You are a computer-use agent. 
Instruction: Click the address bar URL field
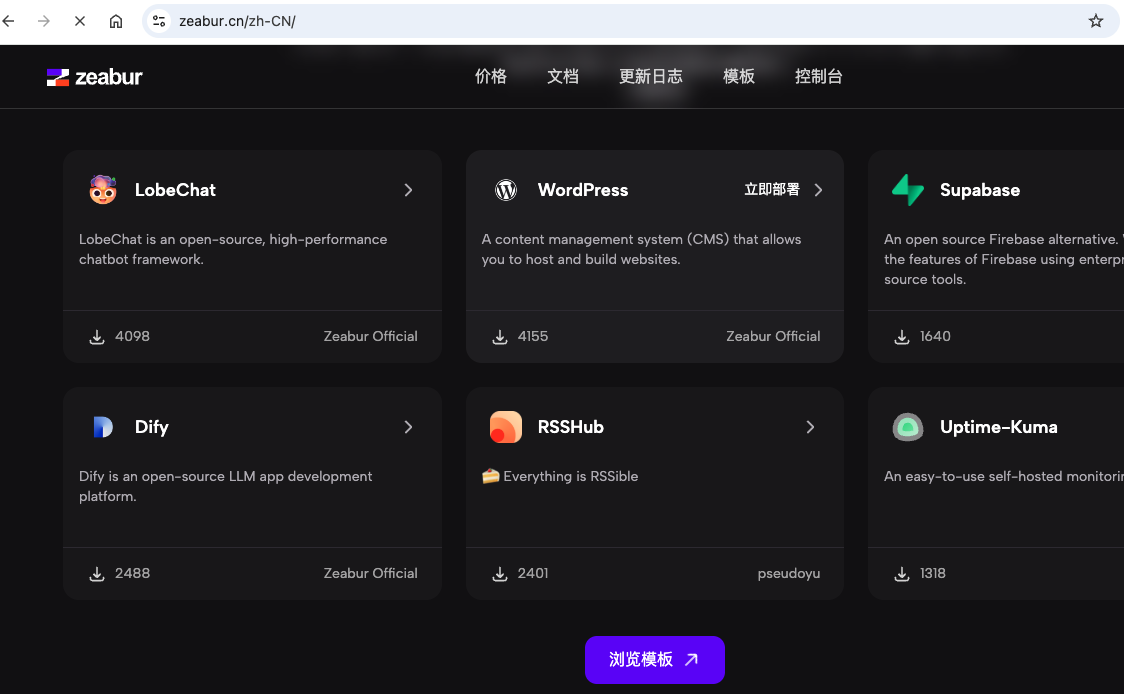[600, 21]
